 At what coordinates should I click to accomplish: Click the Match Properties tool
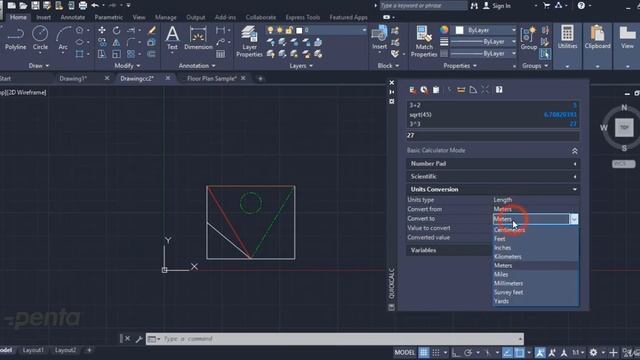(424, 41)
